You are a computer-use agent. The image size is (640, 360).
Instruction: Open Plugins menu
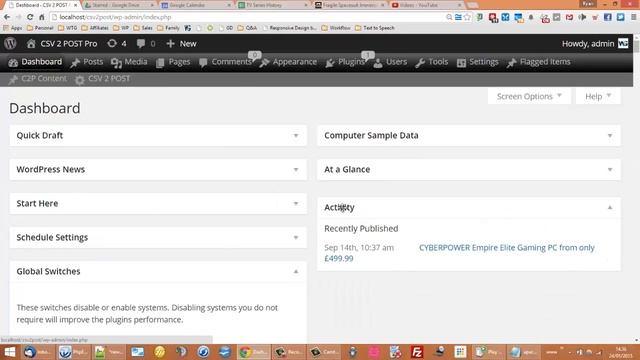(x=345, y=62)
